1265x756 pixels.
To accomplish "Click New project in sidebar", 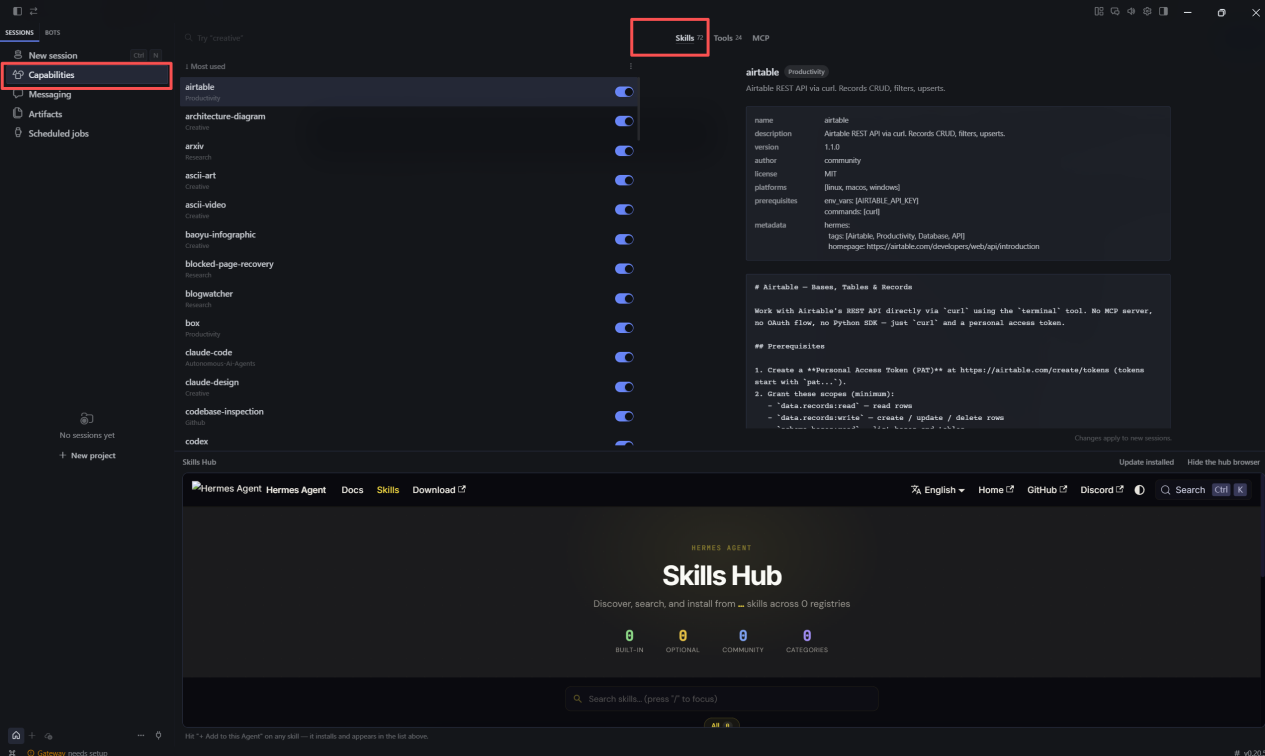I will [x=87, y=455].
